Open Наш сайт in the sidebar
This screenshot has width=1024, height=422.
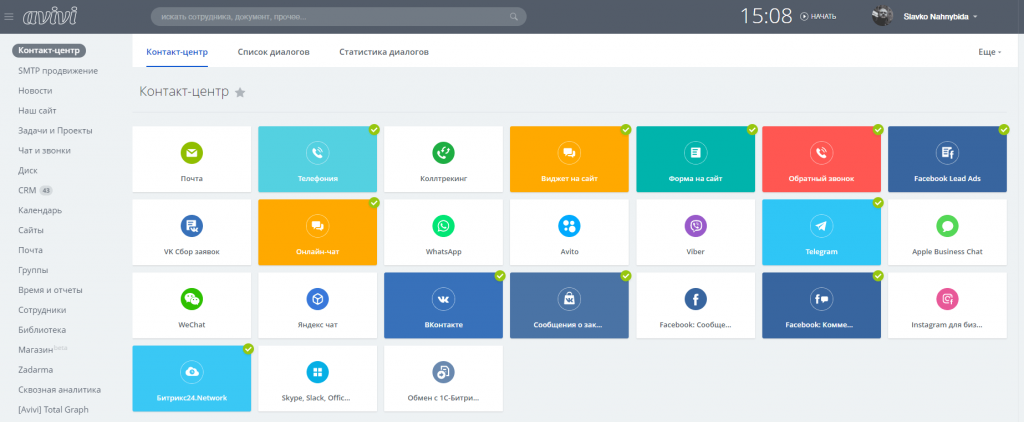pos(37,110)
